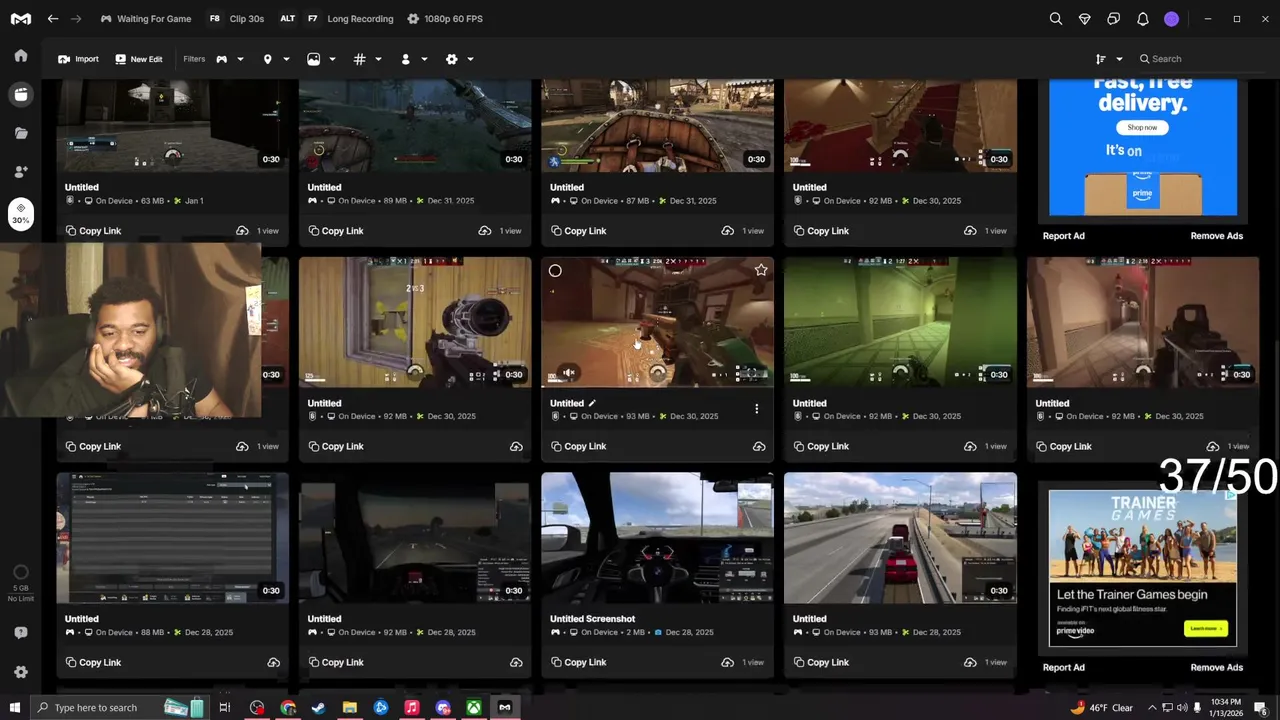The image size is (1280, 720).
Task: Open the premium diamond icon
Action: pos(1085,19)
